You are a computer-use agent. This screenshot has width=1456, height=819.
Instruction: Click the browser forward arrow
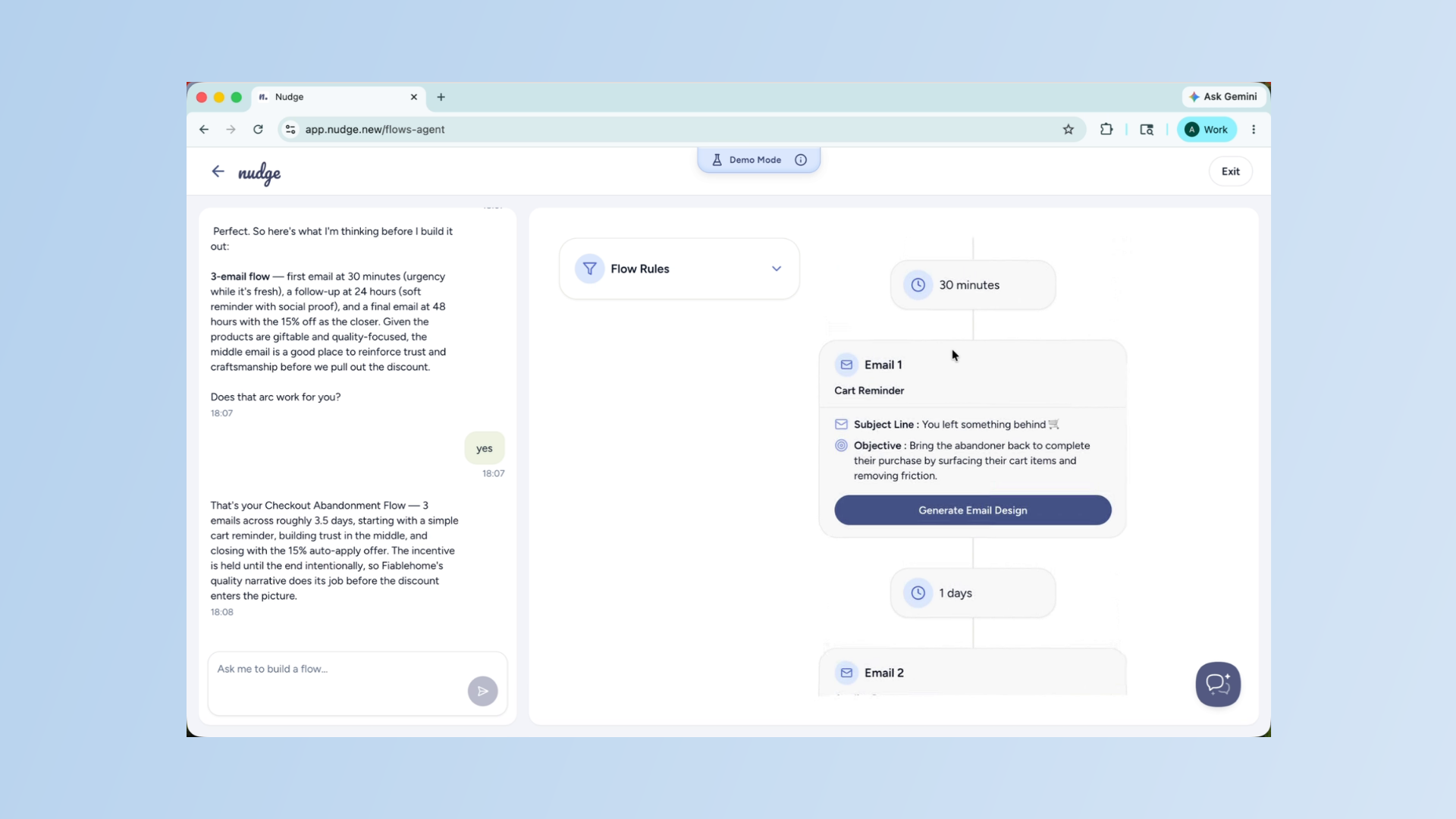(x=231, y=130)
